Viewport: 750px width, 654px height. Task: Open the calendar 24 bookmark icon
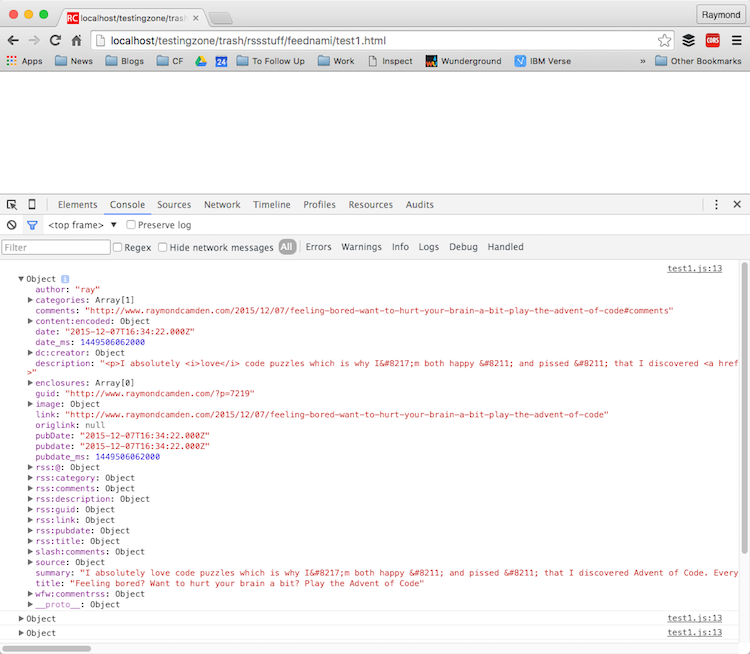click(221, 61)
